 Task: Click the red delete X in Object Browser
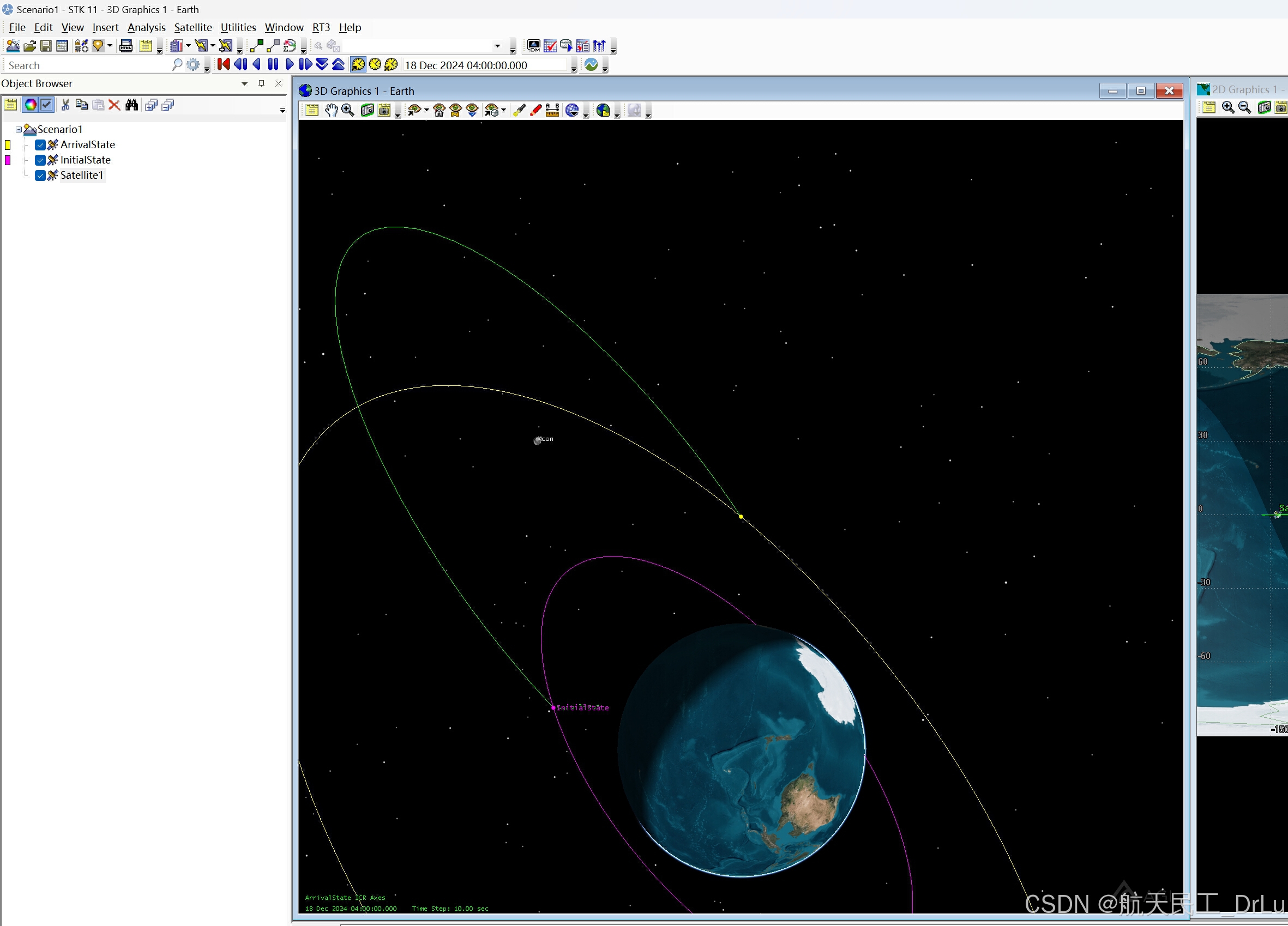point(114,105)
